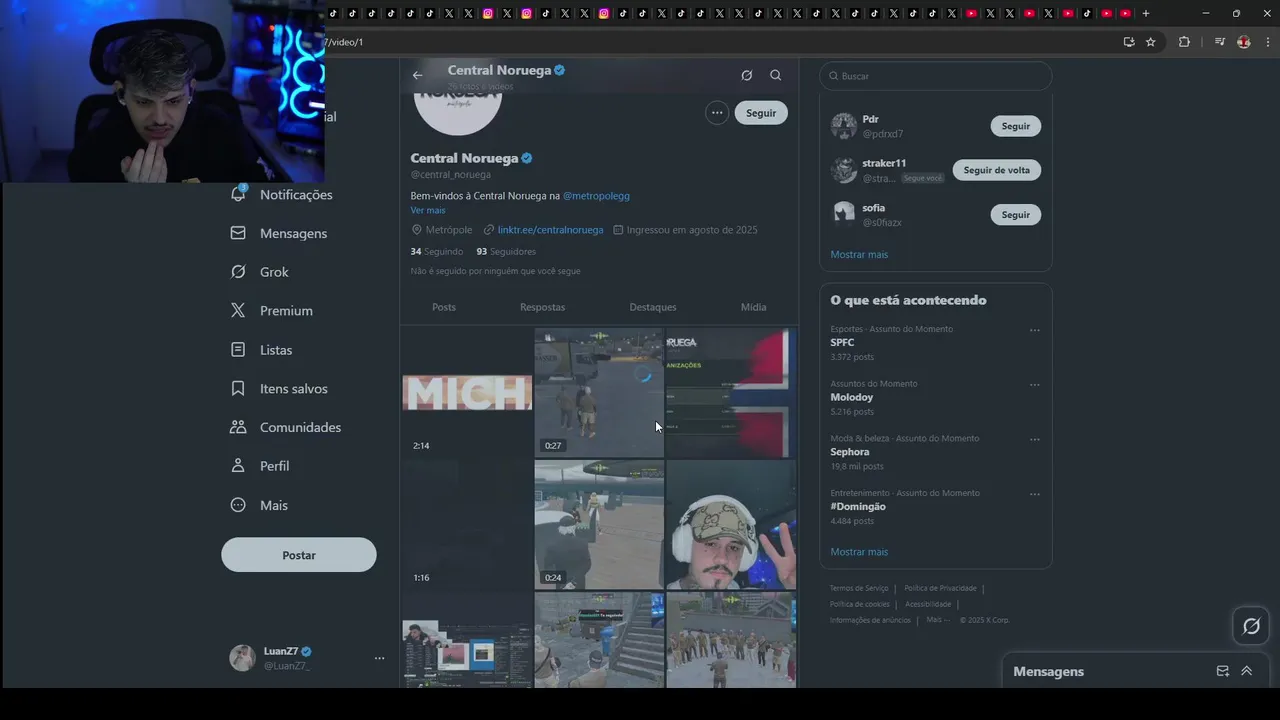This screenshot has height=720, width=1280.
Task: Click the floating Grok button at bottom right
Action: pyautogui.click(x=1251, y=626)
